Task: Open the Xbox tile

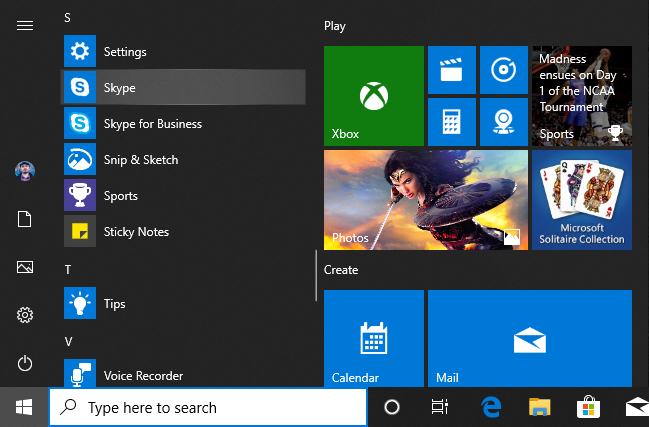Action: (374, 96)
